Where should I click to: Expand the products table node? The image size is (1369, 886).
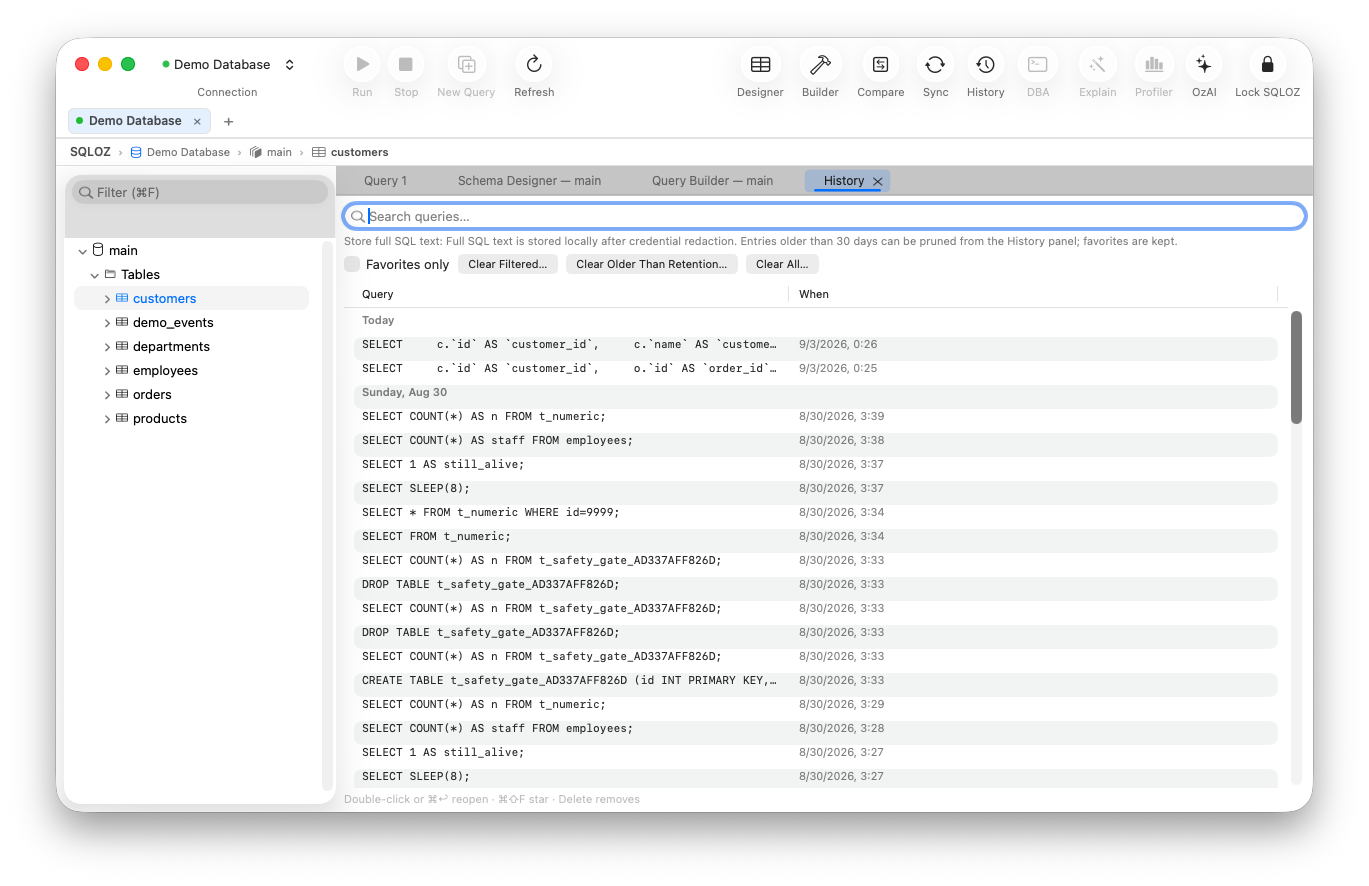[x=107, y=419]
